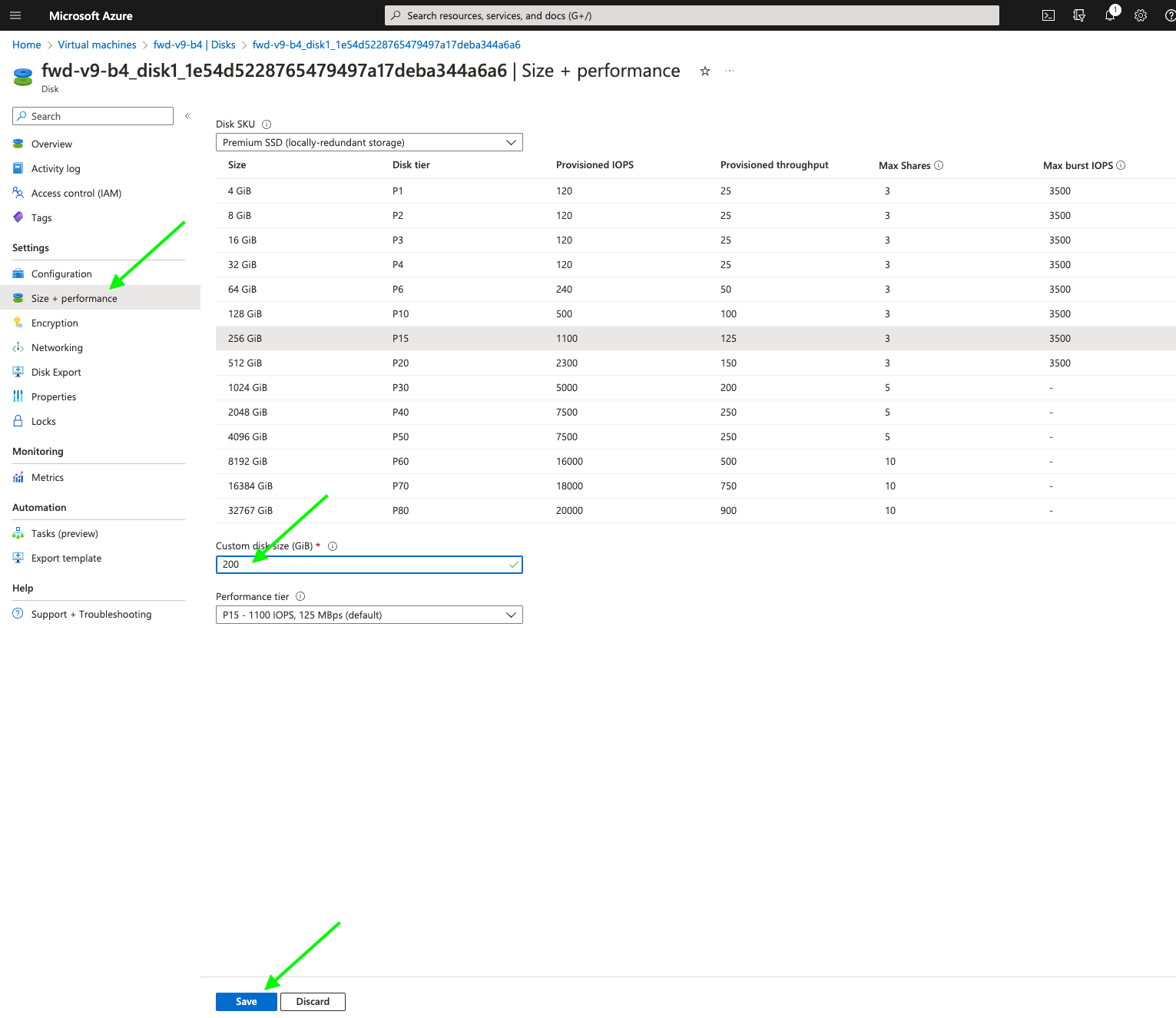The height and width of the screenshot is (1018, 1176).
Task: Click the help question mark icon
Action: [x=1170, y=15]
